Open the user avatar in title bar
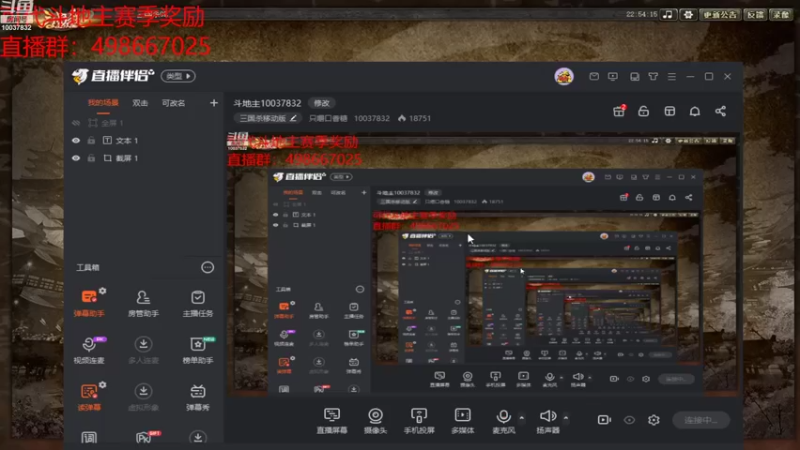800x450 pixels. (564, 77)
